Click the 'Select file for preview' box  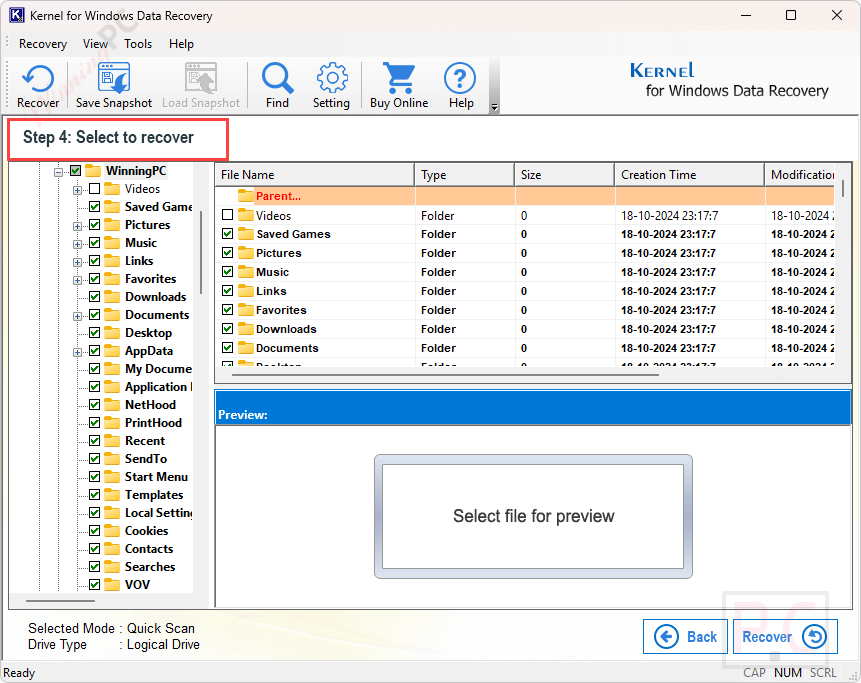point(533,516)
